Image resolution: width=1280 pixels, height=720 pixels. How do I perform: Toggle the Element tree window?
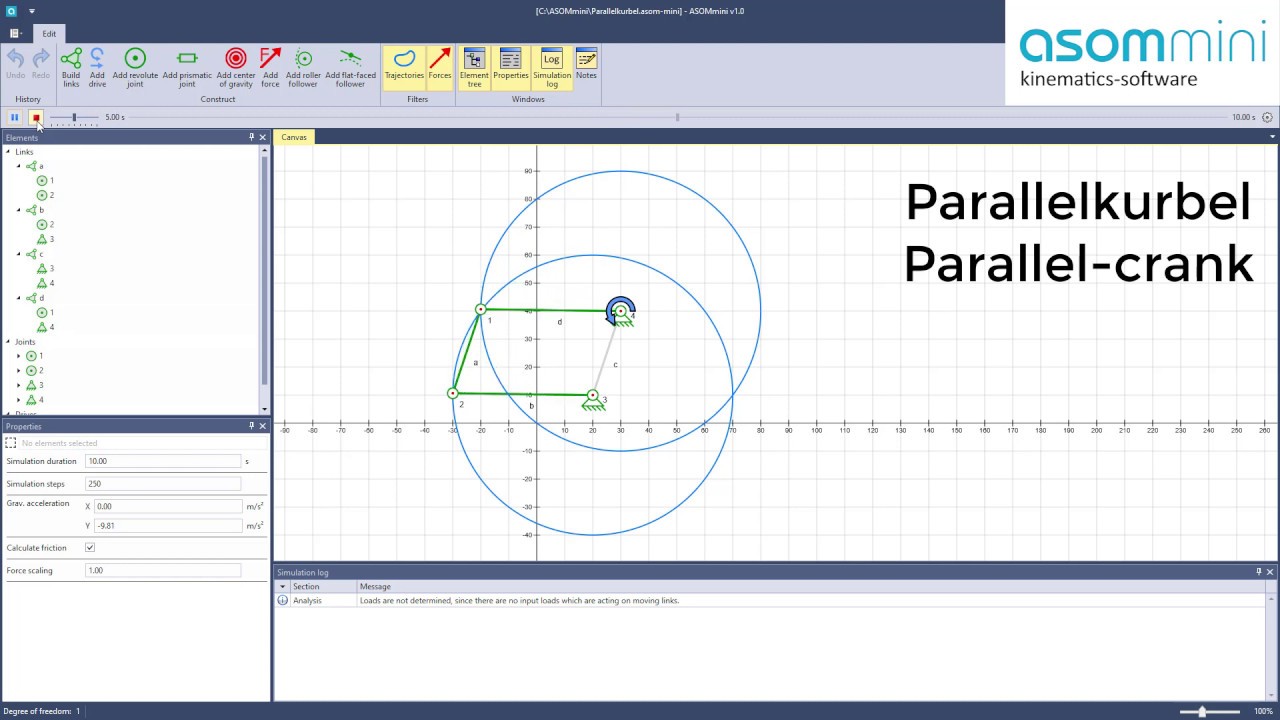(x=474, y=67)
